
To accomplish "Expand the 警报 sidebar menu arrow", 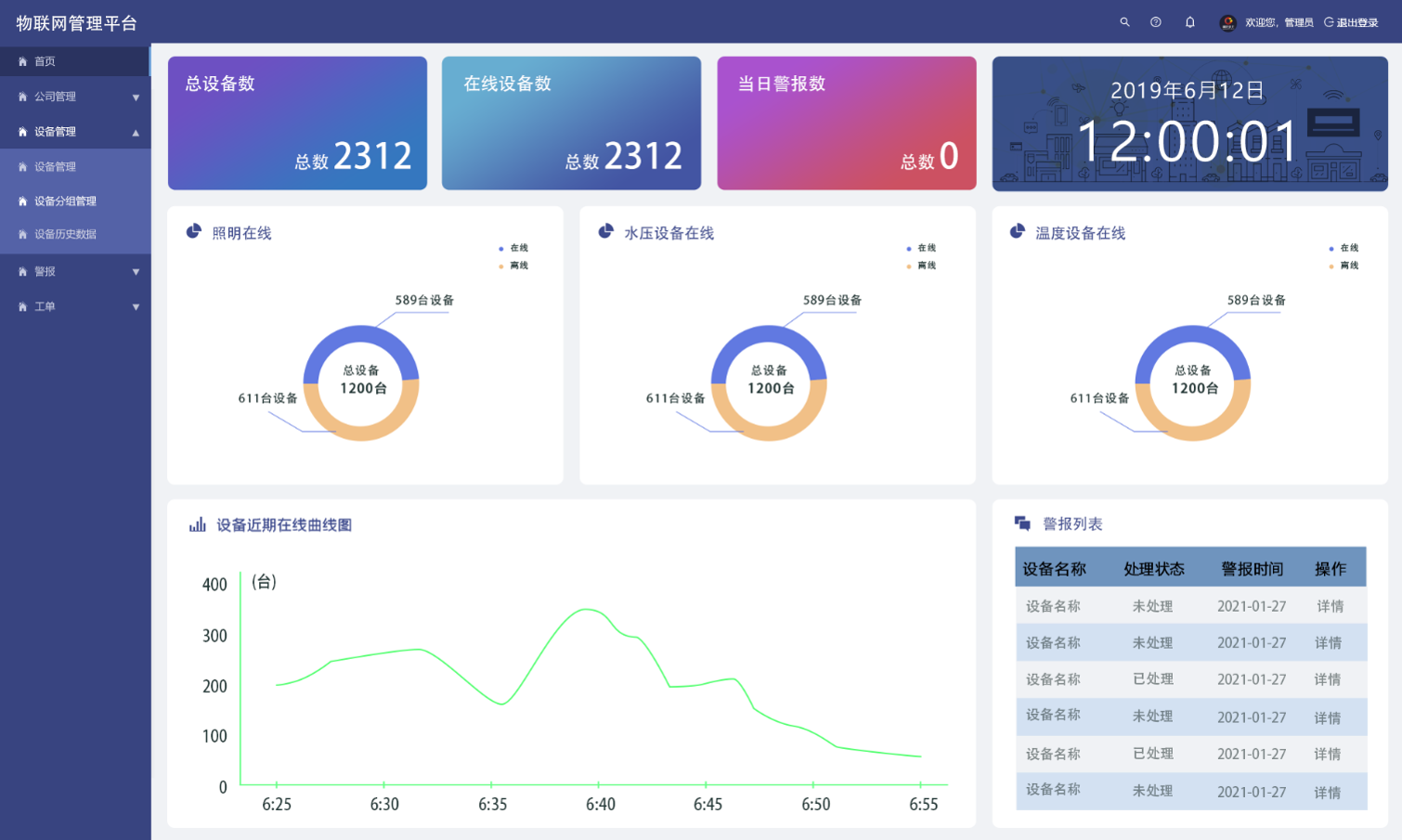I will 136,272.
